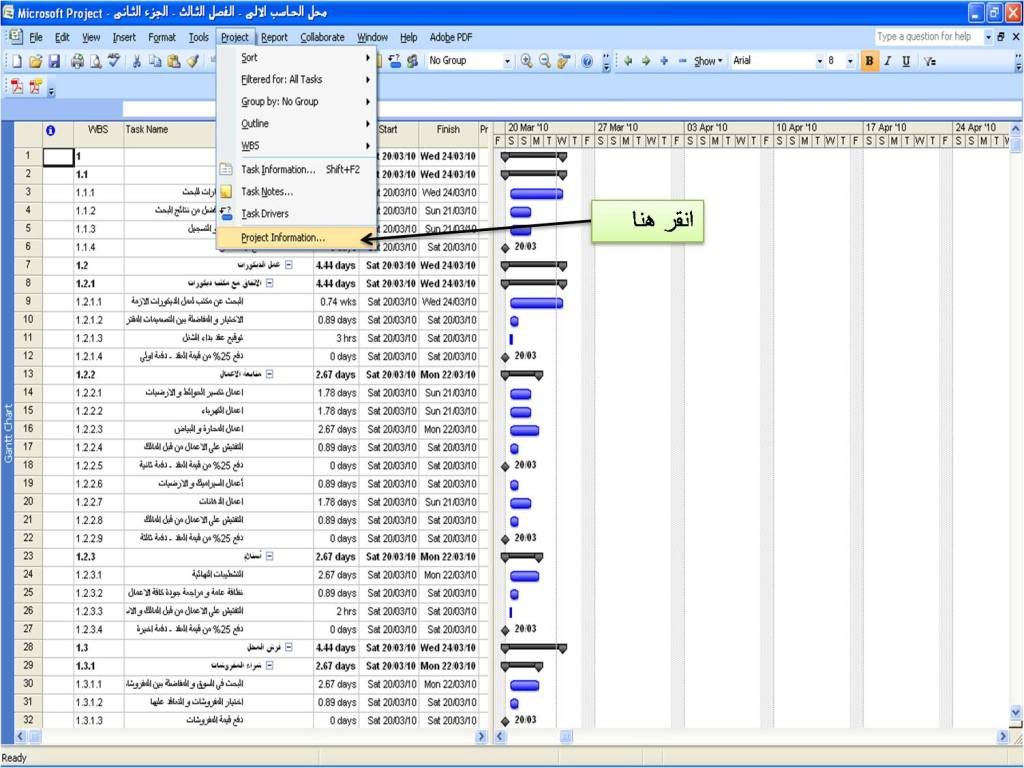Viewport: 1024px width, 768px height.
Task: Click the Zoom Out magnifier icon
Action: click(x=545, y=61)
